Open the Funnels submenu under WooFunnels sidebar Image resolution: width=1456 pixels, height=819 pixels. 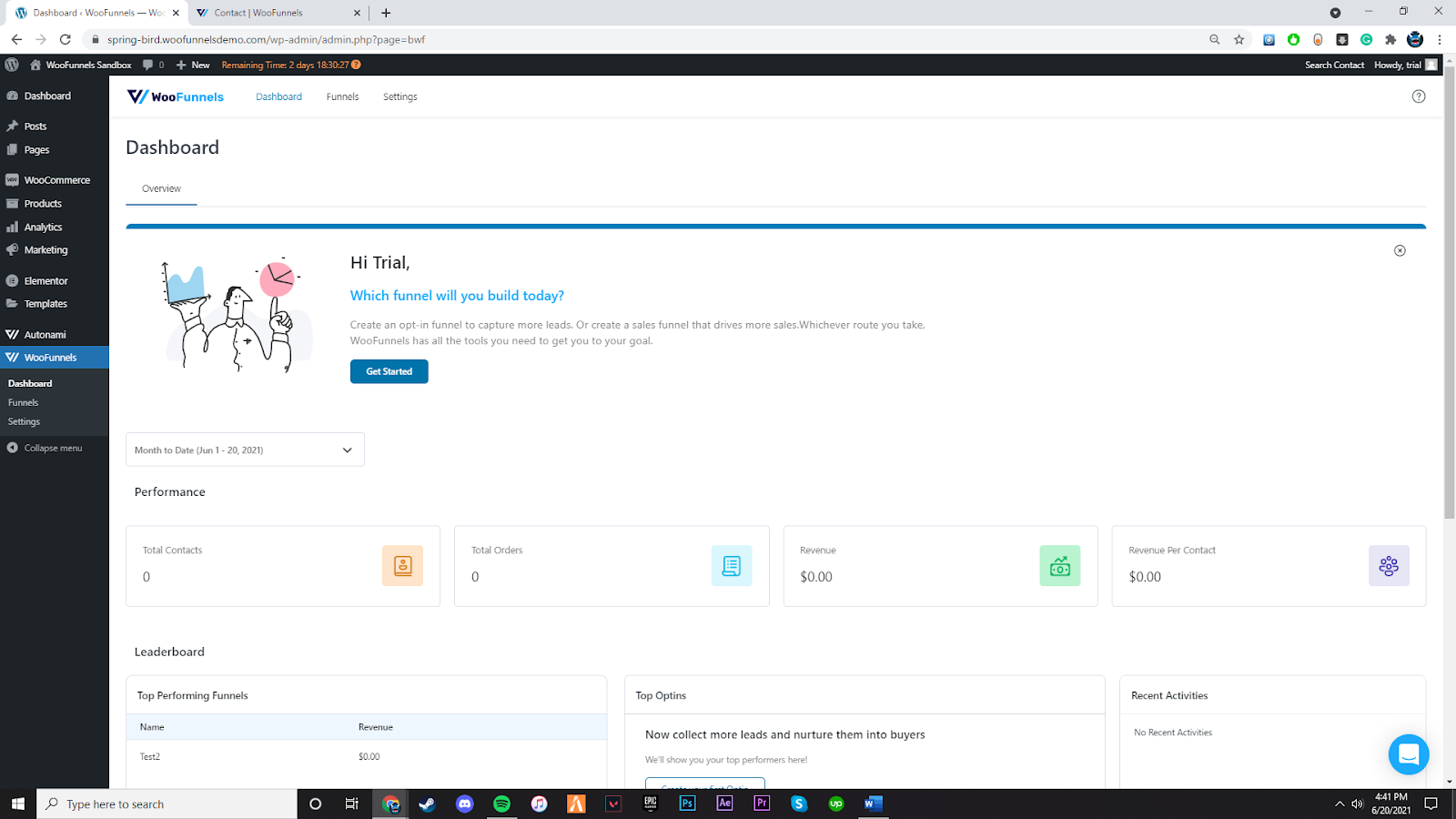[x=24, y=403]
